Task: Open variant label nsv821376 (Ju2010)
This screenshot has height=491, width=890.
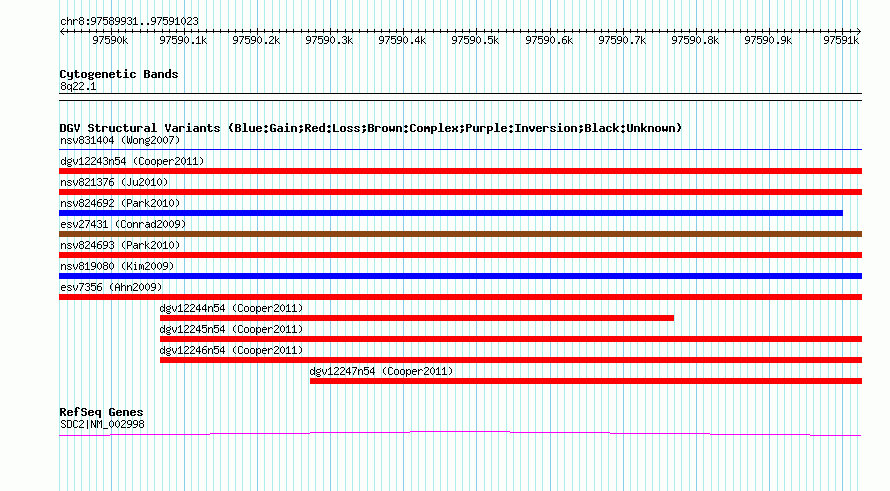Action: pos(114,182)
